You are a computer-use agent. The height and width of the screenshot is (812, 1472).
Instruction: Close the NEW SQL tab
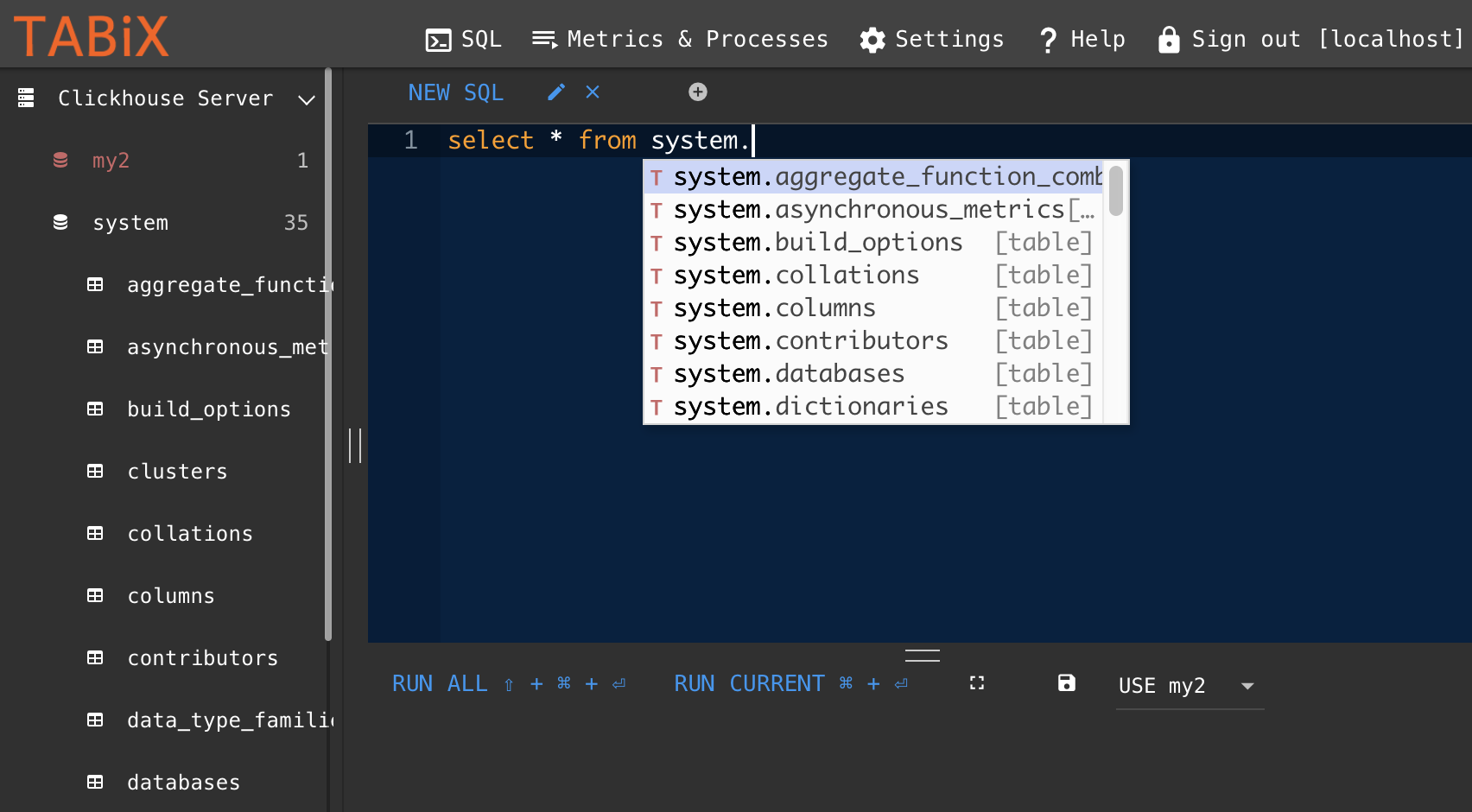(x=593, y=92)
